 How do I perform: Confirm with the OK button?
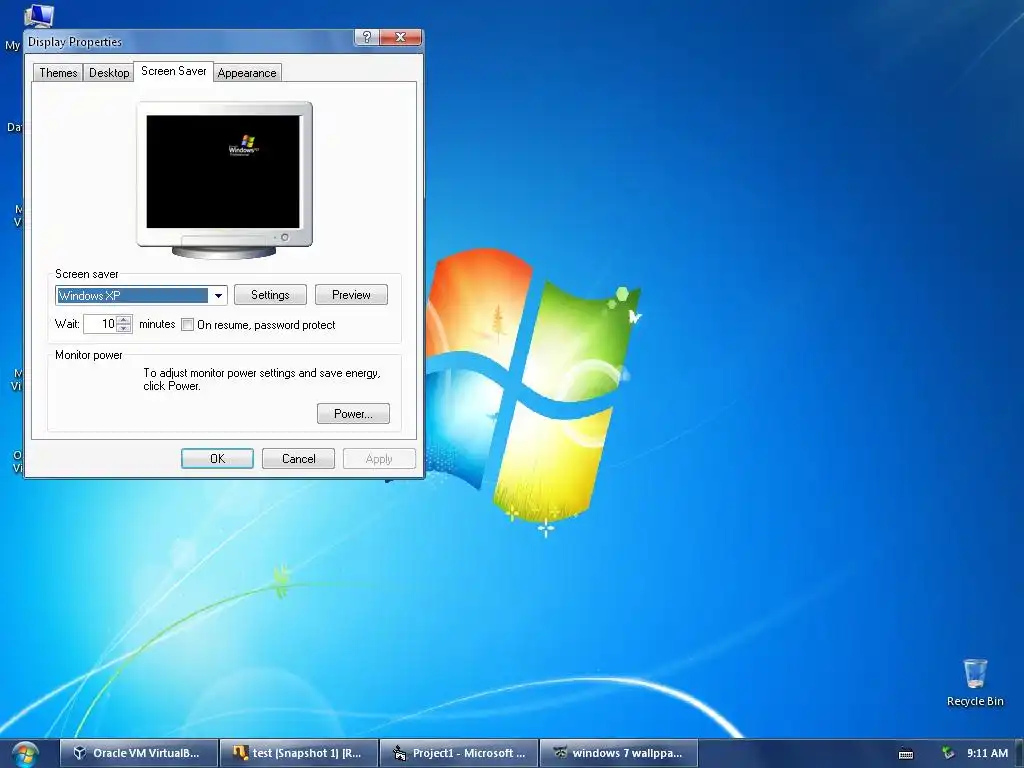click(x=217, y=458)
